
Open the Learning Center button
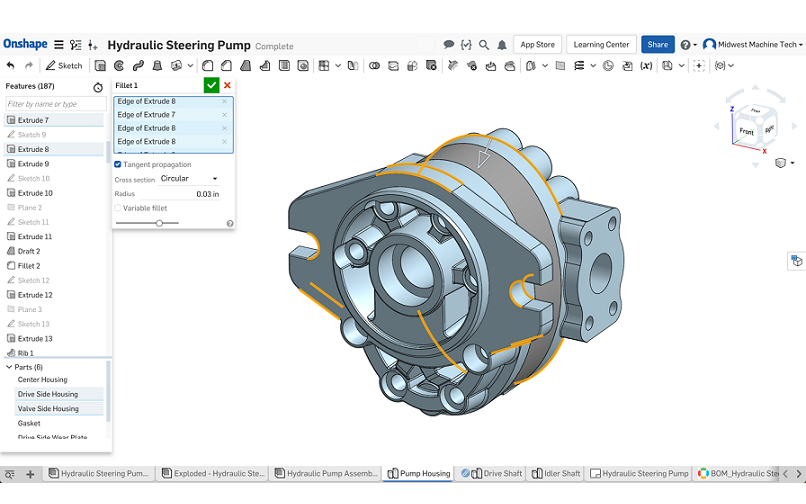(601, 45)
